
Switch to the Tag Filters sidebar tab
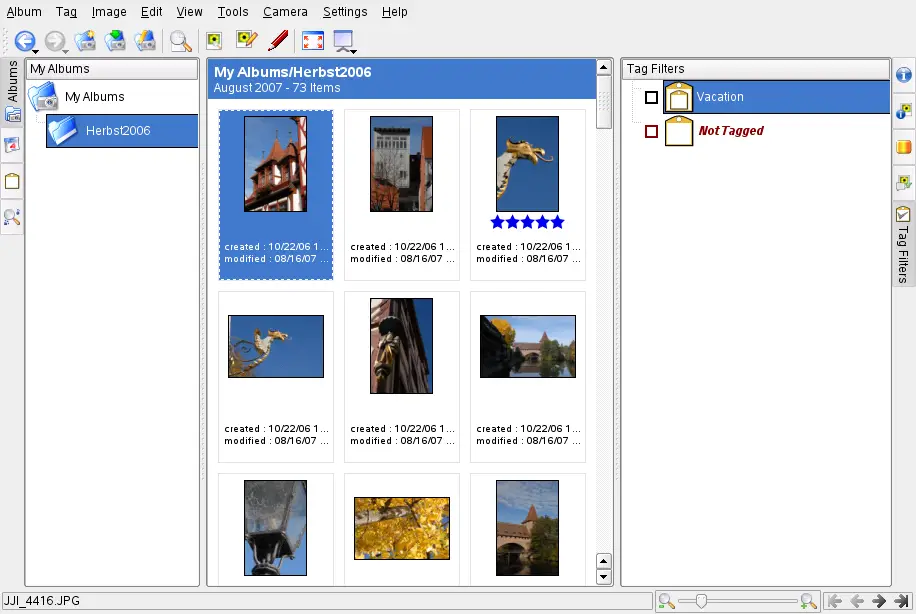pyautogui.click(x=903, y=244)
